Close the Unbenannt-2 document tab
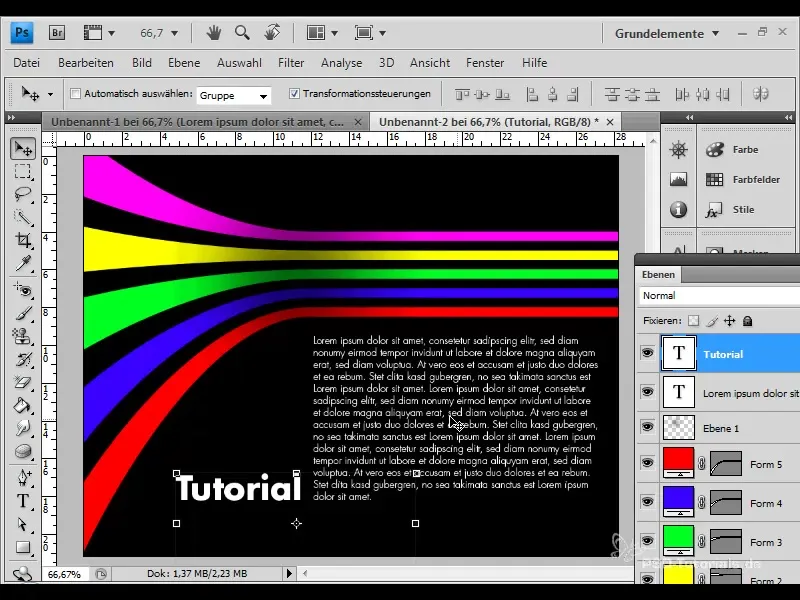This screenshot has height=600, width=800. coord(610,122)
